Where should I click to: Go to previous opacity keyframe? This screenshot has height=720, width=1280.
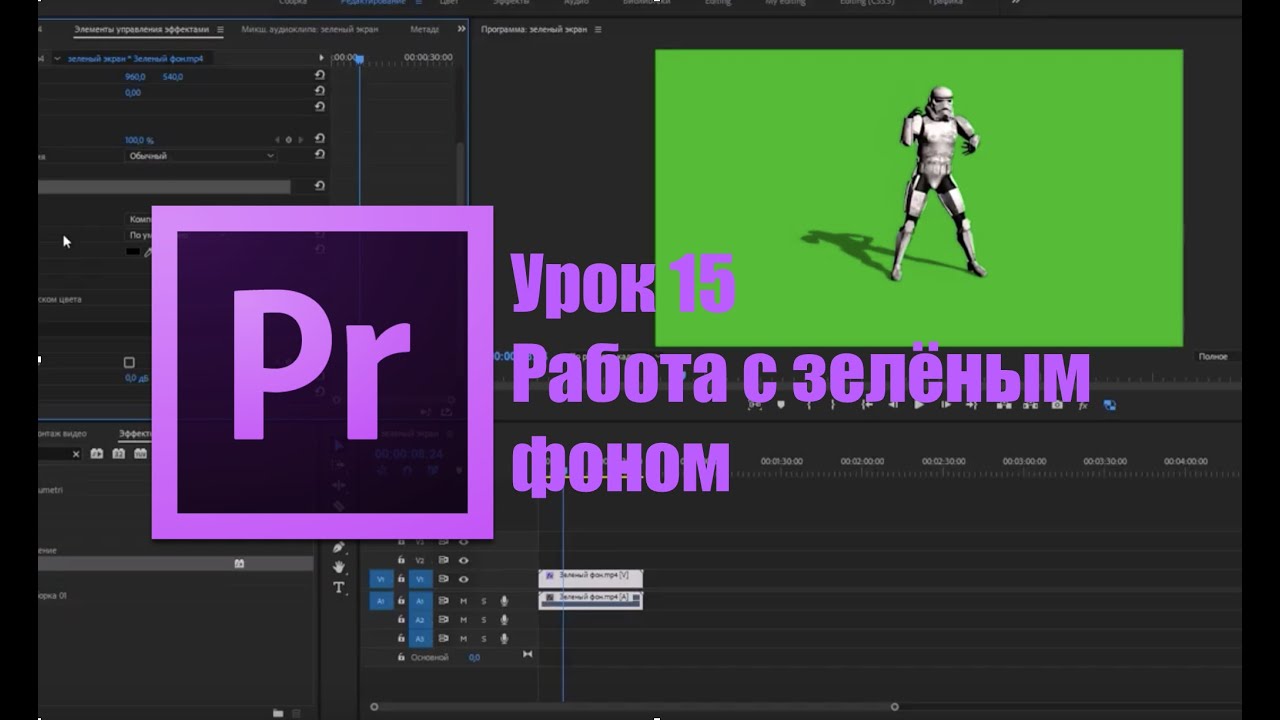pos(278,140)
